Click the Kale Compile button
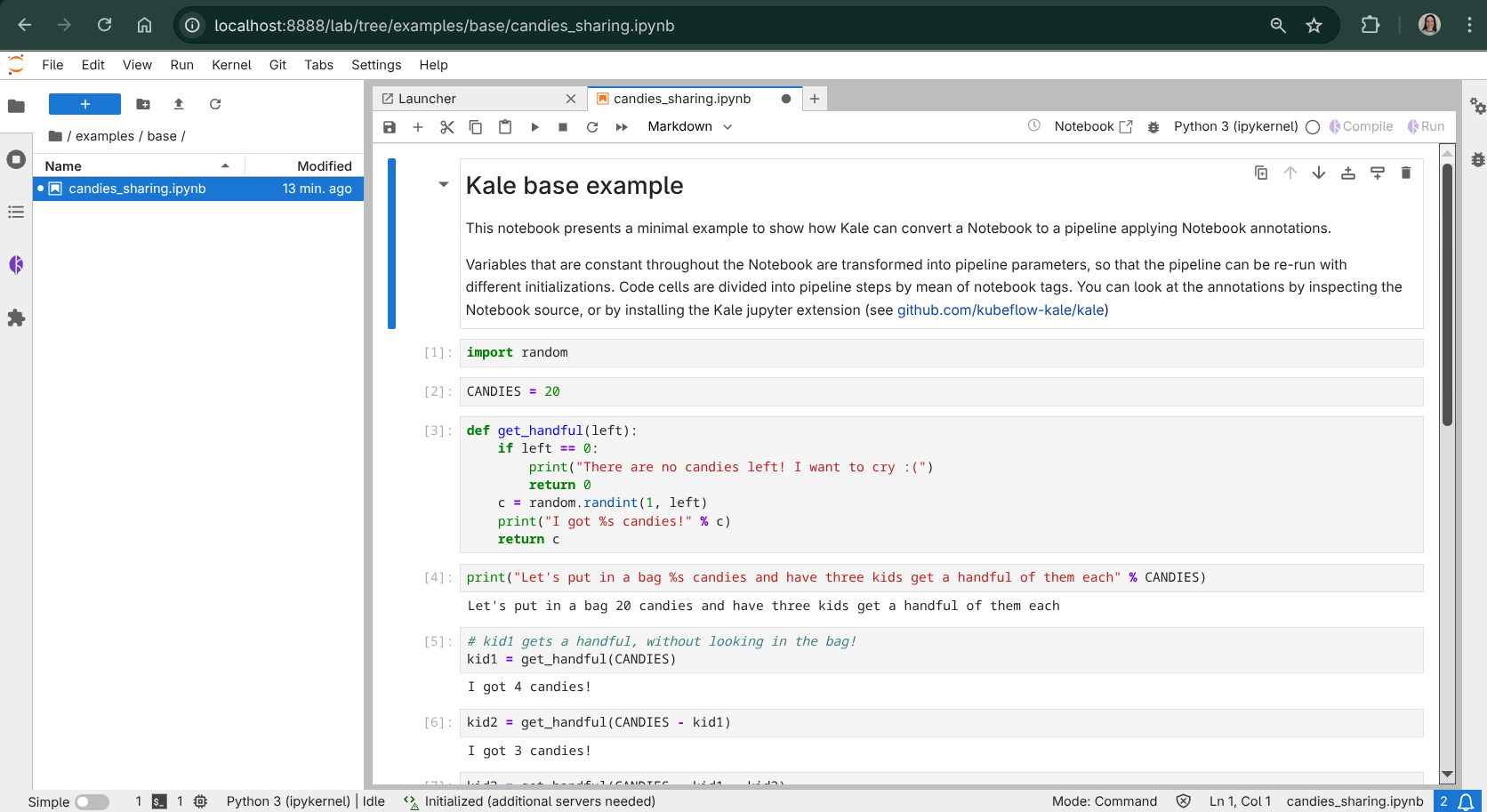This screenshot has width=1487, height=812. (x=1362, y=126)
